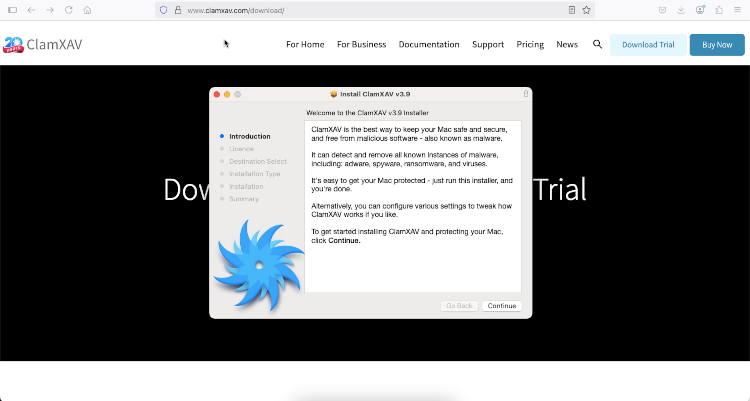Open the News page

pos(567,45)
